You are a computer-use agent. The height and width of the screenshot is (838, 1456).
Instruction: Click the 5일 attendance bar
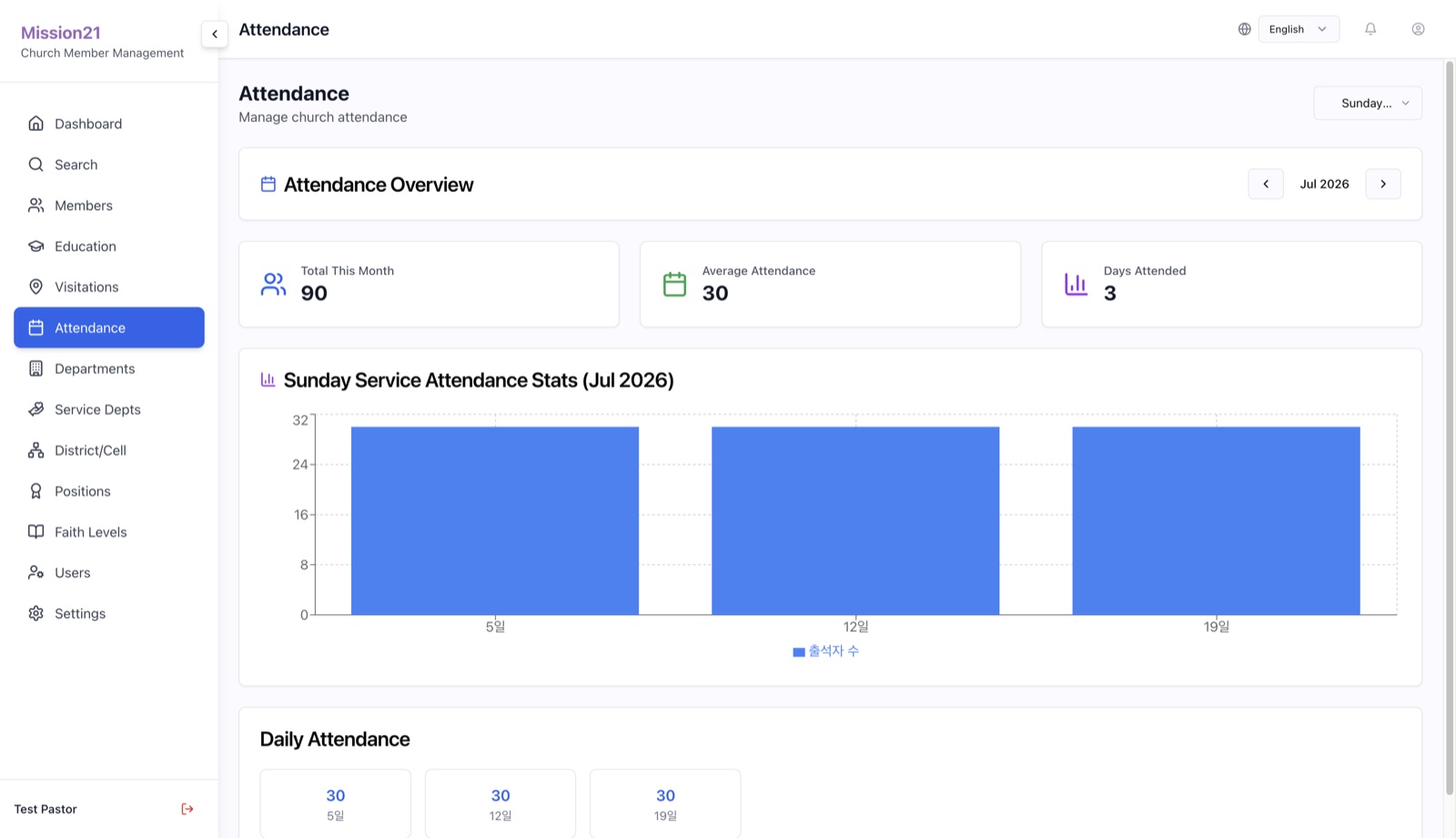click(x=495, y=520)
